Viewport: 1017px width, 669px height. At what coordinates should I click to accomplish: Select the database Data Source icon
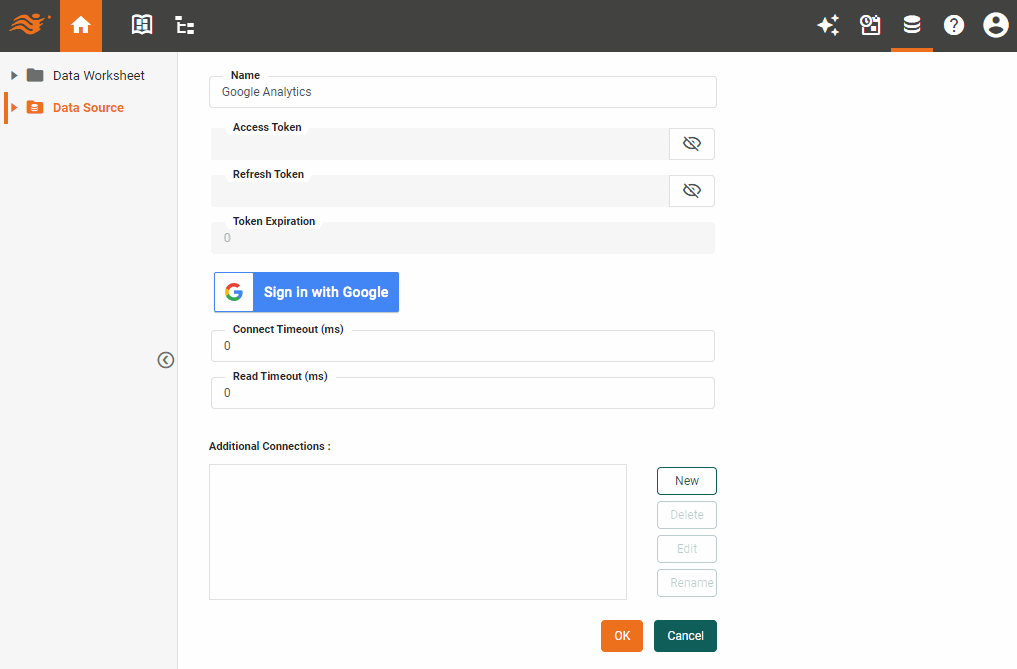tap(912, 25)
